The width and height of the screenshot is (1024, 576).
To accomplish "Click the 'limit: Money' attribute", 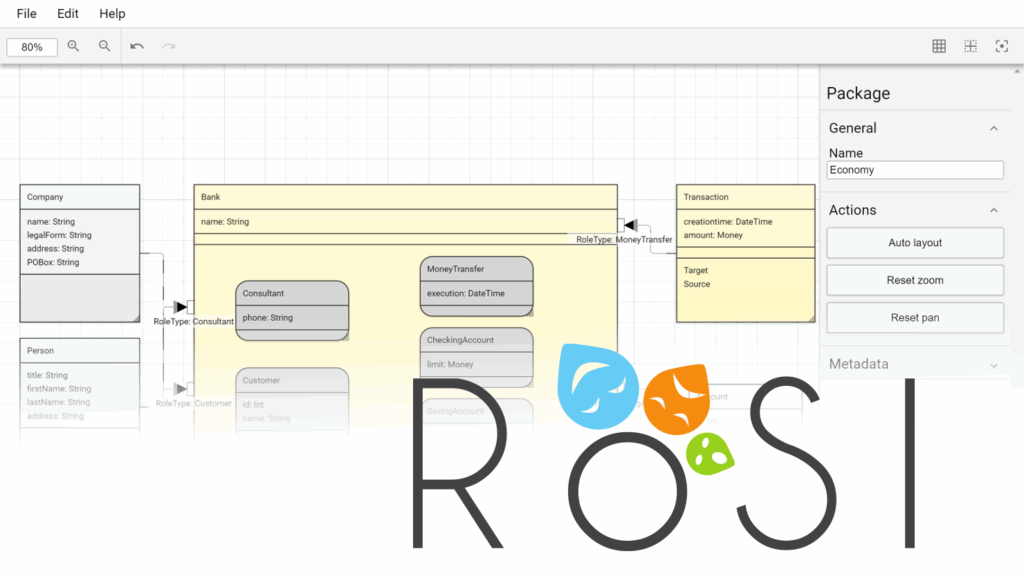I will 450,364.
